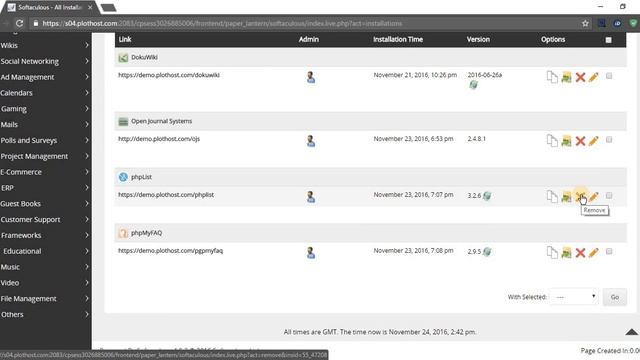Open admin panel for phpMyFAQ

tap(311, 253)
